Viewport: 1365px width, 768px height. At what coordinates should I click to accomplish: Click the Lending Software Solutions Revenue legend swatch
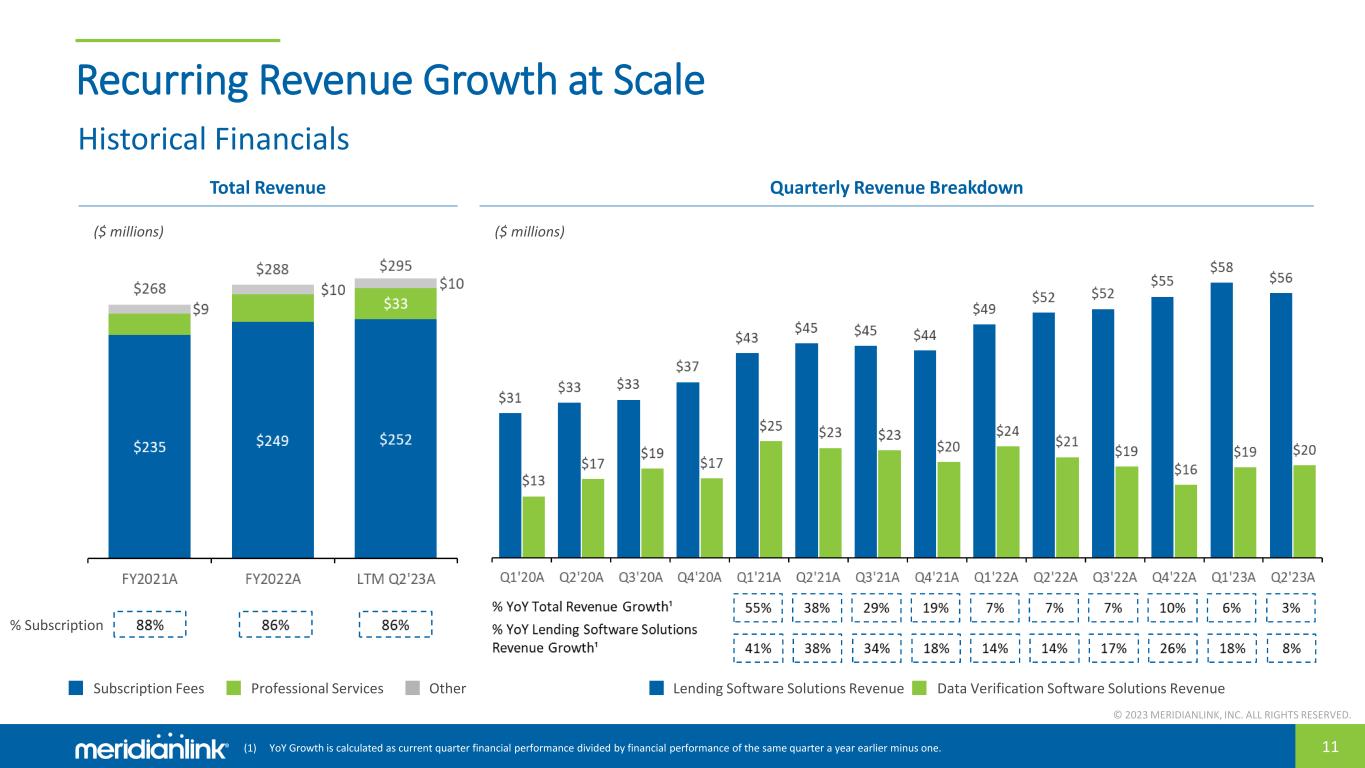(656, 688)
